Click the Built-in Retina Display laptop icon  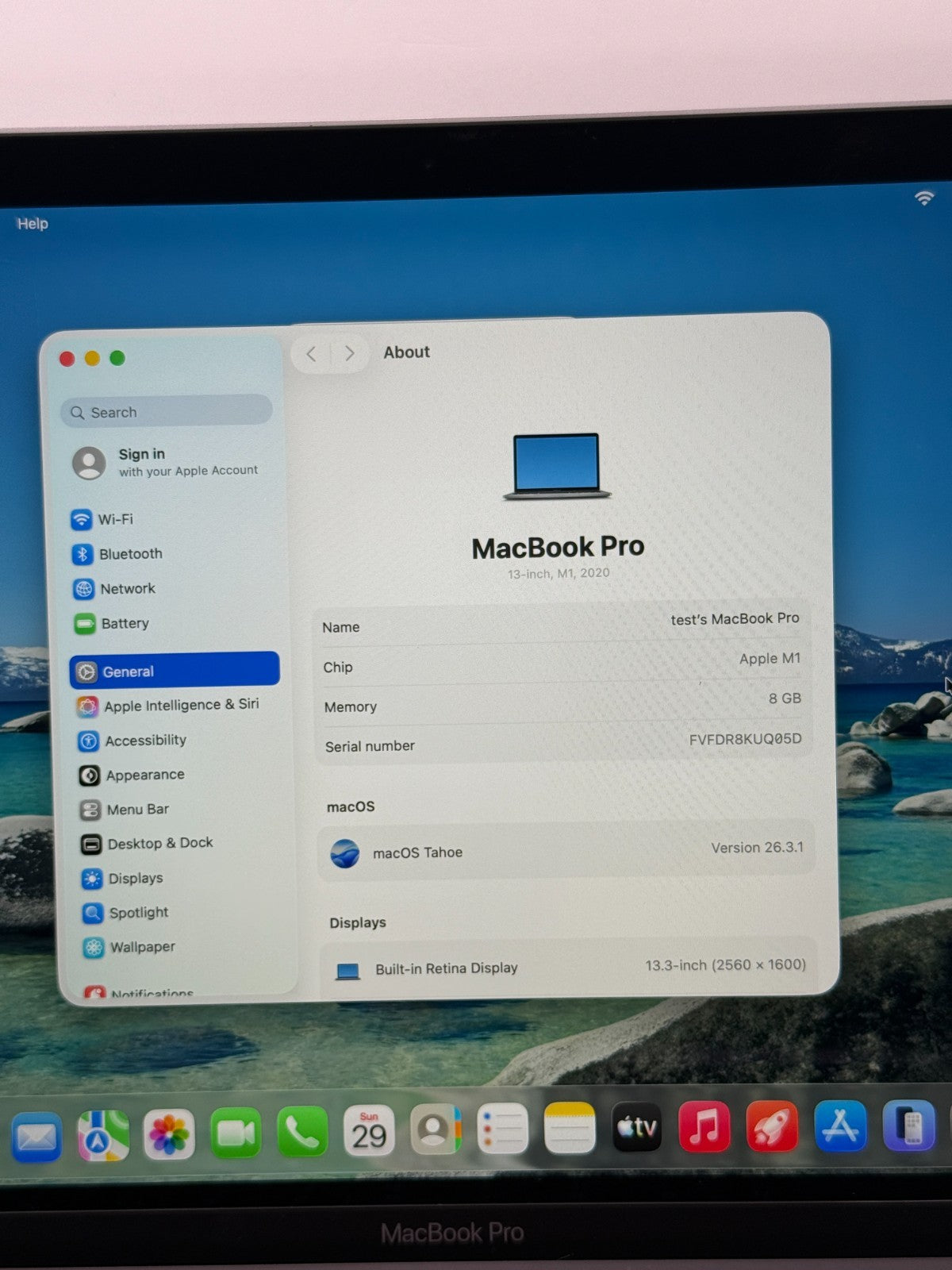pos(347,971)
